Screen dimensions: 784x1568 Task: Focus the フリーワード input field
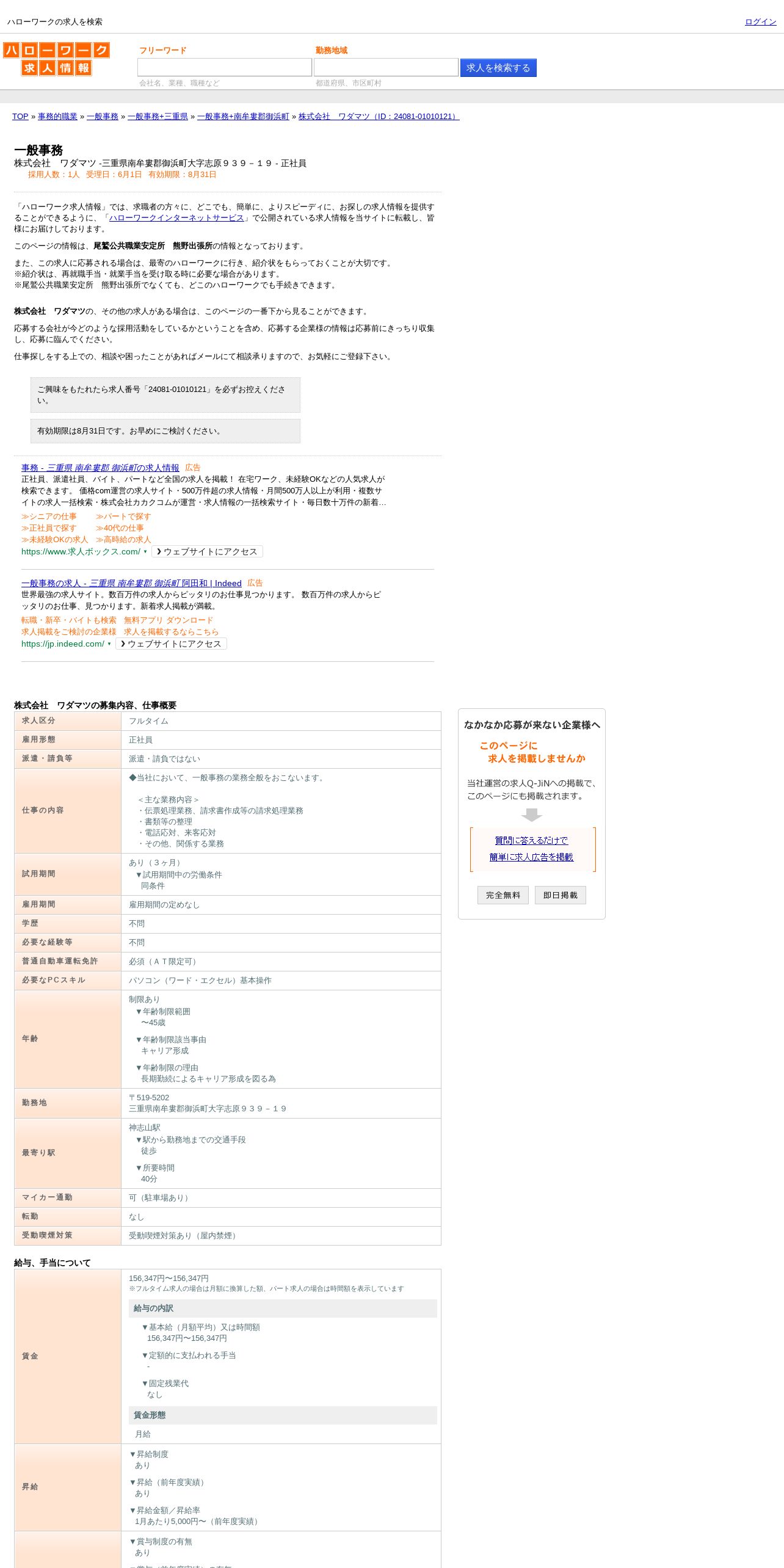(x=224, y=67)
